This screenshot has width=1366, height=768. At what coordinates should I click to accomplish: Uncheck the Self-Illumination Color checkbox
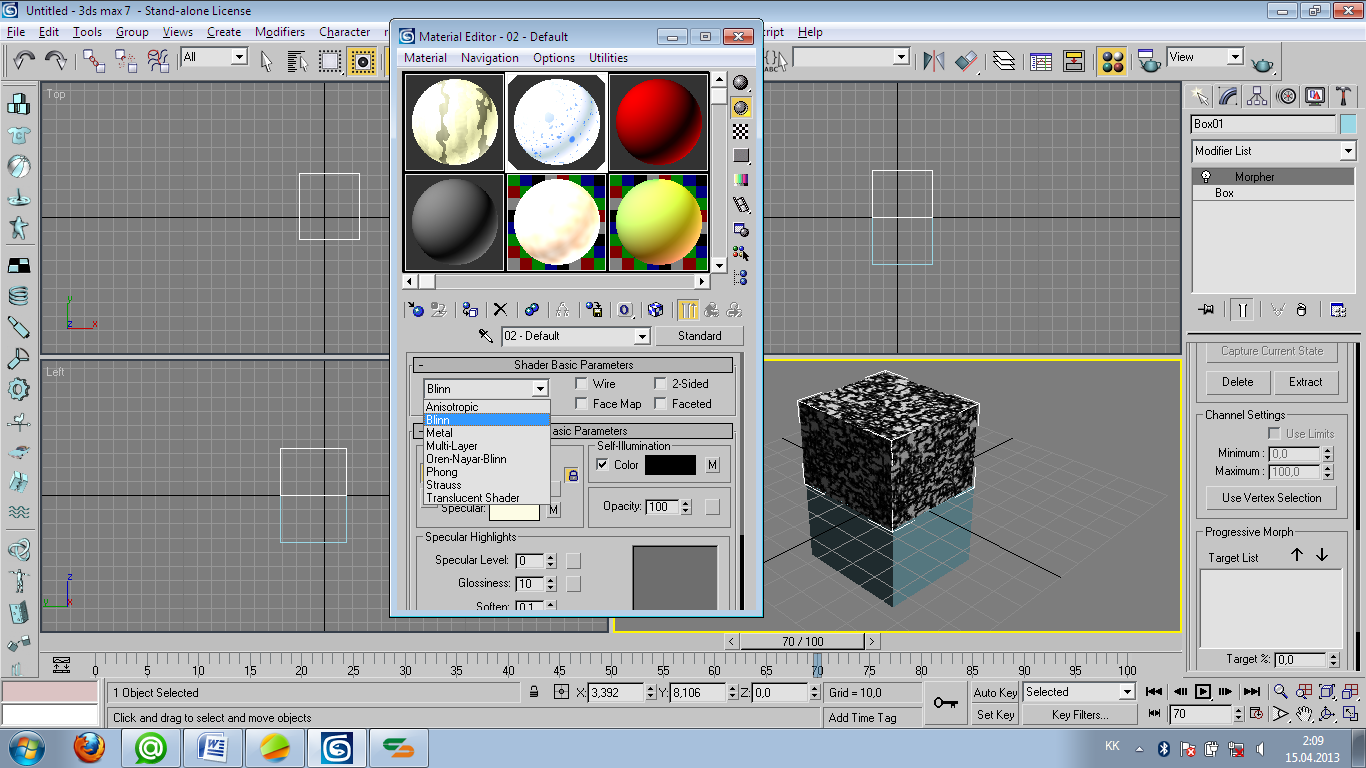[x=602, y=465]
